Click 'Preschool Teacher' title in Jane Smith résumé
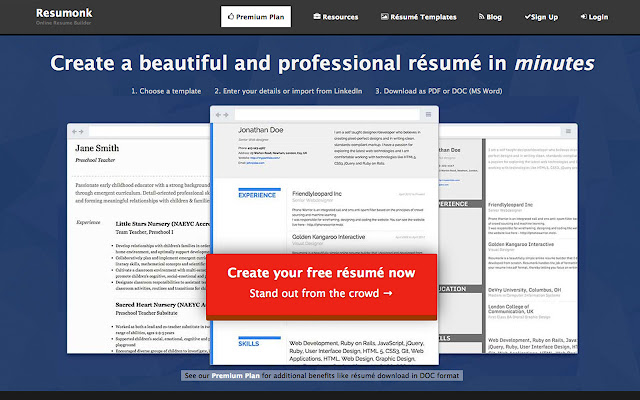The image size is (640, 400). pyautogui.click(x=95, y=160)
